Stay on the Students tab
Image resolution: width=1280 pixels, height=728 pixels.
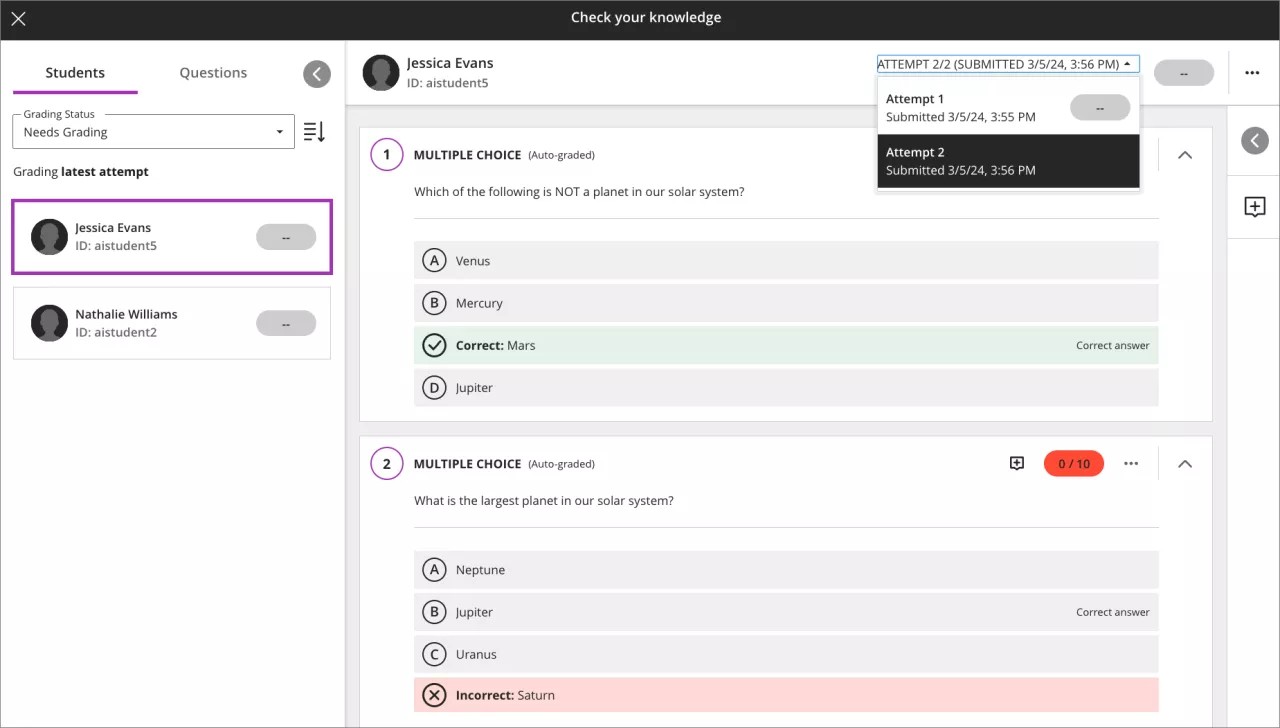click(x=74, y=72)
